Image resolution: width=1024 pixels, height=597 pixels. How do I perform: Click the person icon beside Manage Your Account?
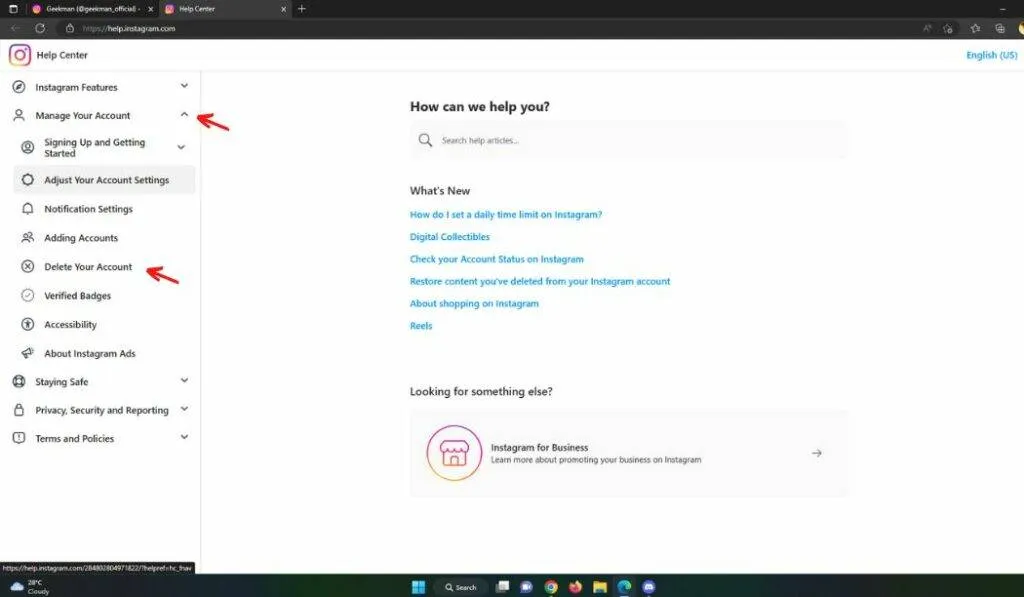click(19, 116)
